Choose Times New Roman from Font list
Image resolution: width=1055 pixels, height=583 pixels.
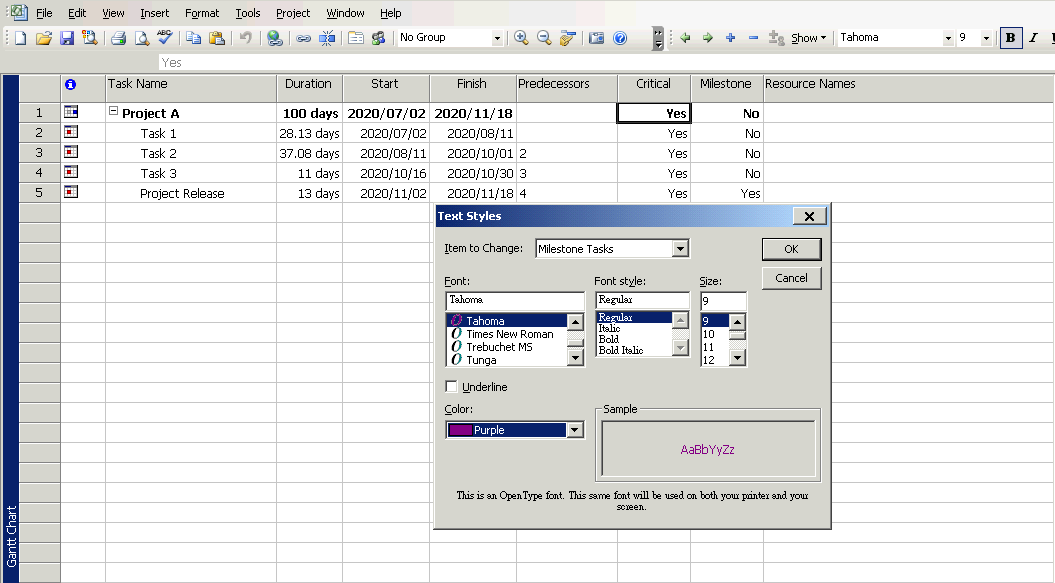pyautogui.click(x=509, y=334)
